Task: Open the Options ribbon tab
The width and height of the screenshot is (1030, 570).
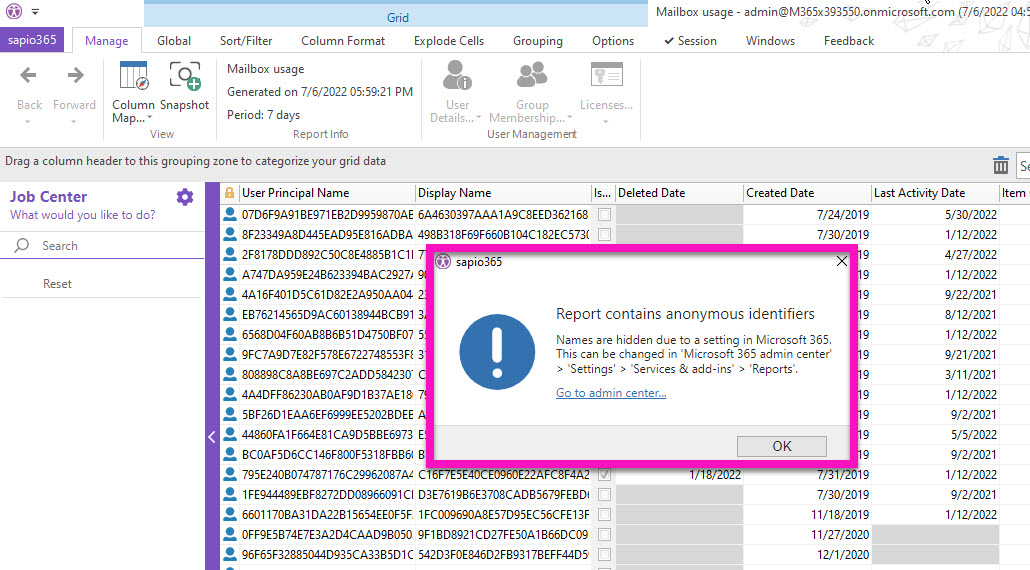Action: [613, 41]
